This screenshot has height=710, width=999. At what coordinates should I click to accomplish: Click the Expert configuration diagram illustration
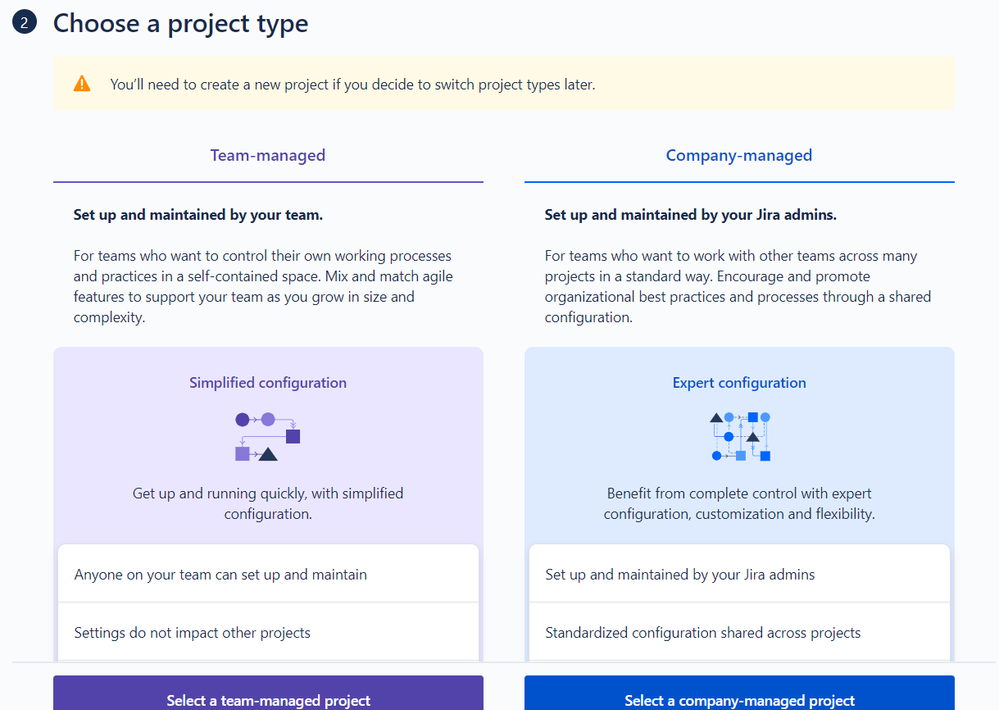tap(738, 437)
